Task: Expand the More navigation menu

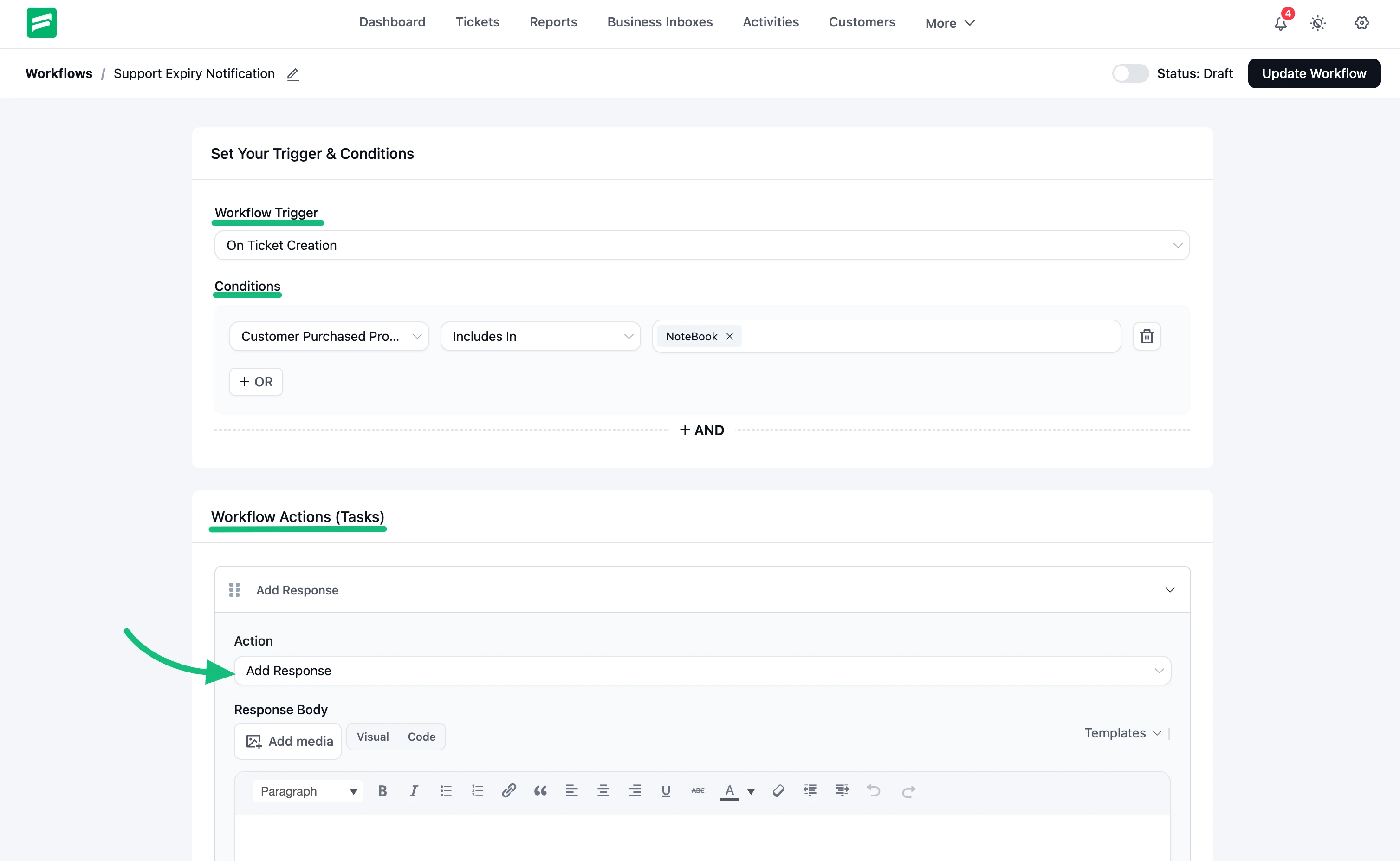Action: coord(950,23)
